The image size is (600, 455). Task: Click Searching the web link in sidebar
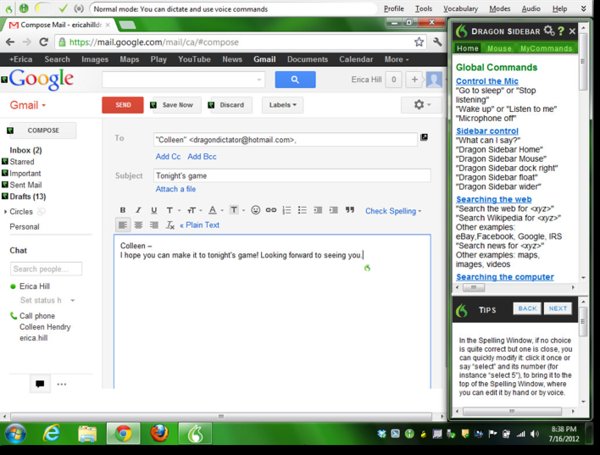pyautogui.click(x=494, y=199)
